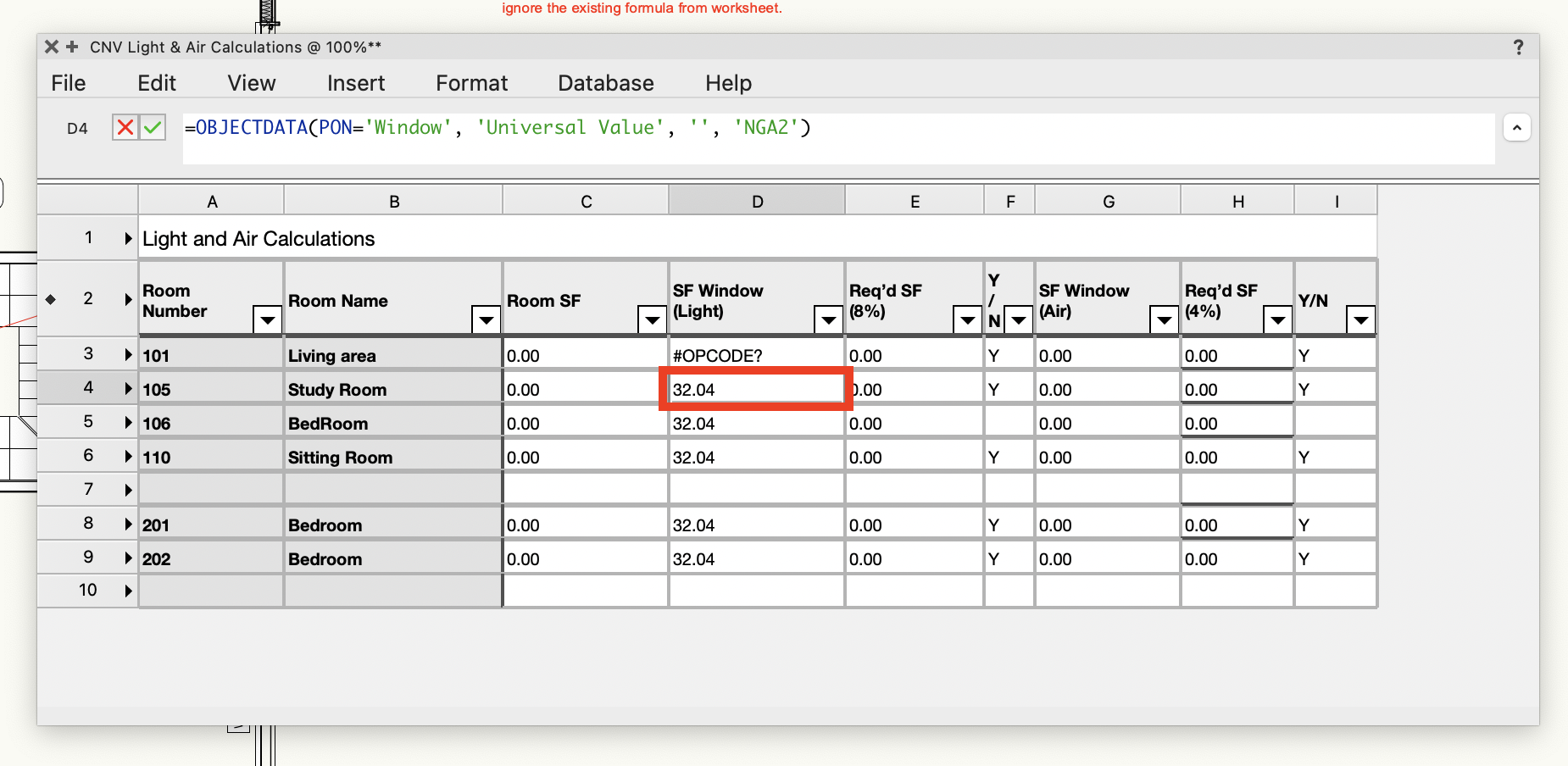Open help via the question mark icon
Screen dimensions: 1568x766
pyautogui.click(x=1518, y=47)
